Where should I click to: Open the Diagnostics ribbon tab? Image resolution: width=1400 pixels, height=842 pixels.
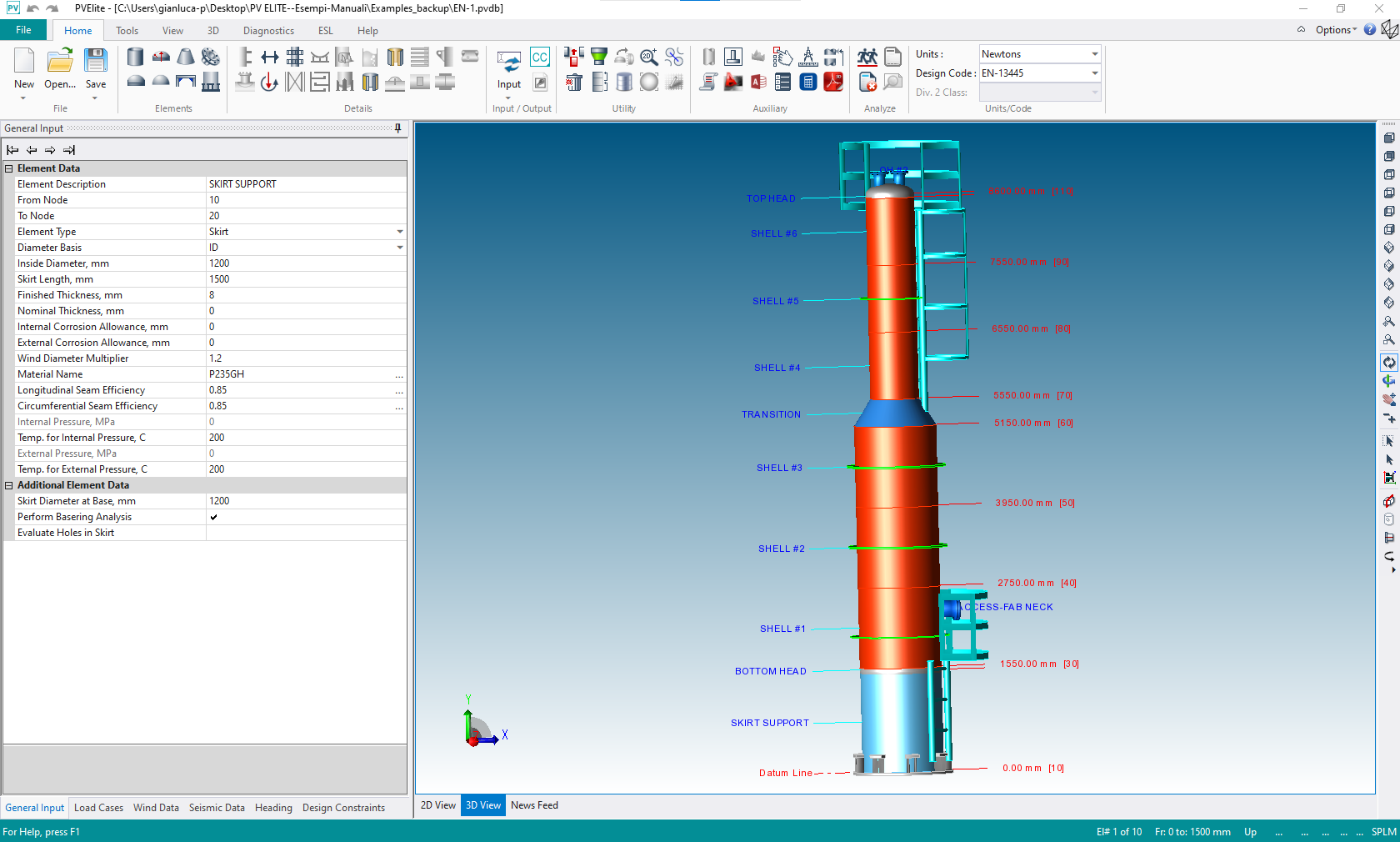[268, 31]
